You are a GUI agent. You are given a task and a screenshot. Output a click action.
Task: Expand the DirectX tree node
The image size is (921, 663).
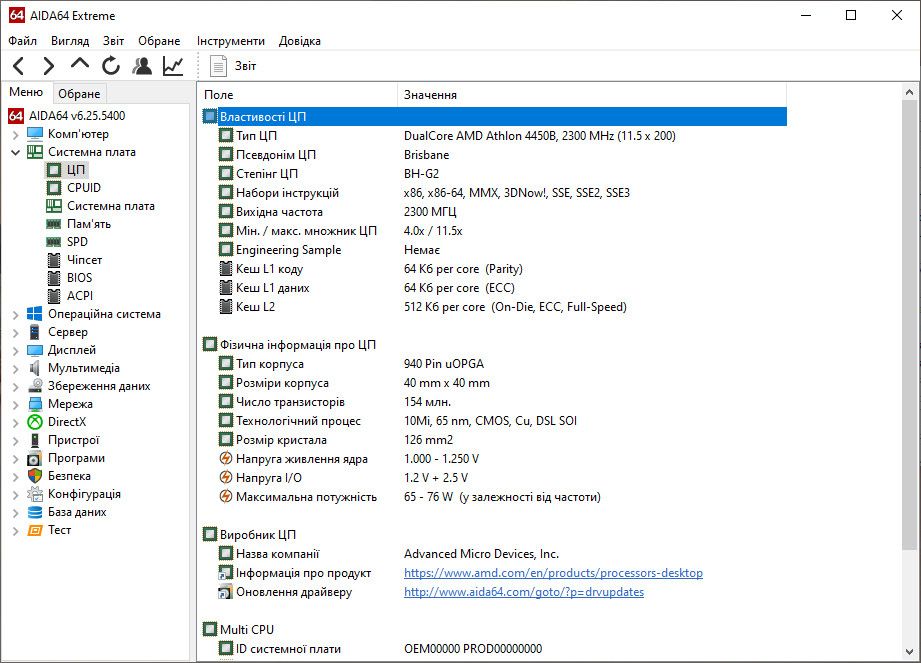(15, 423)
